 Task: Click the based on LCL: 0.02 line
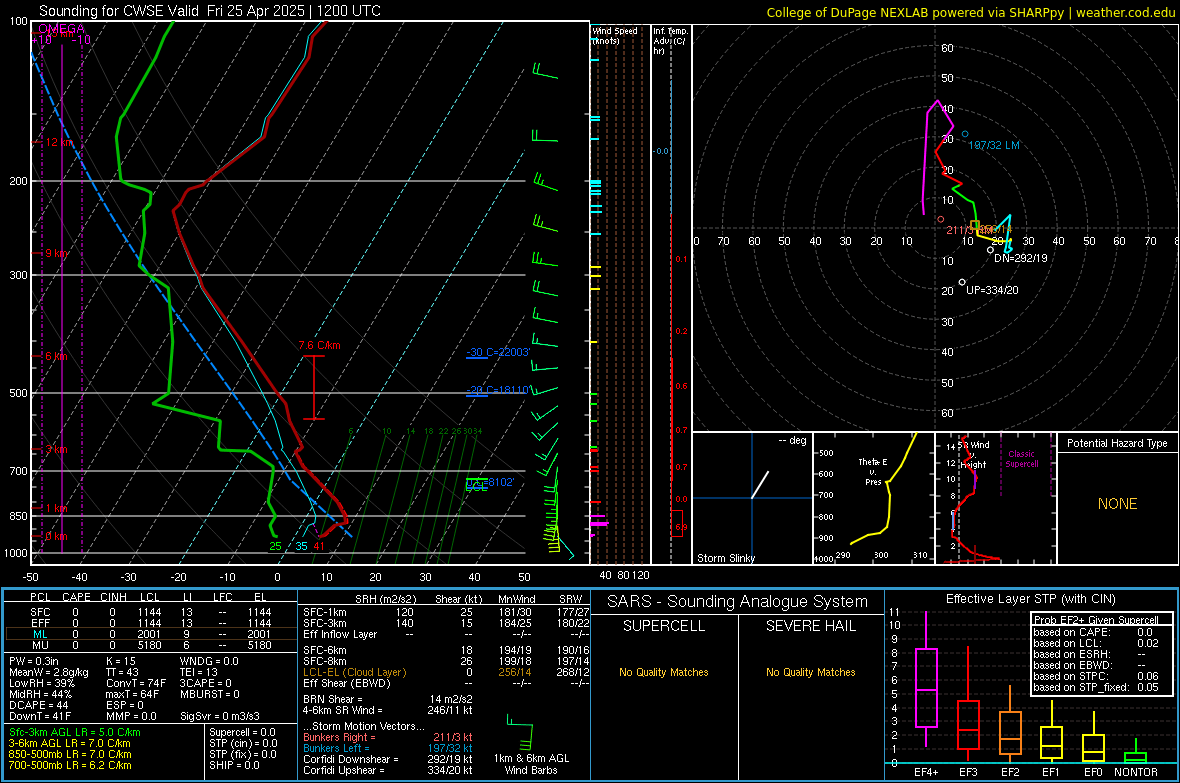[x=1096, y=643]
